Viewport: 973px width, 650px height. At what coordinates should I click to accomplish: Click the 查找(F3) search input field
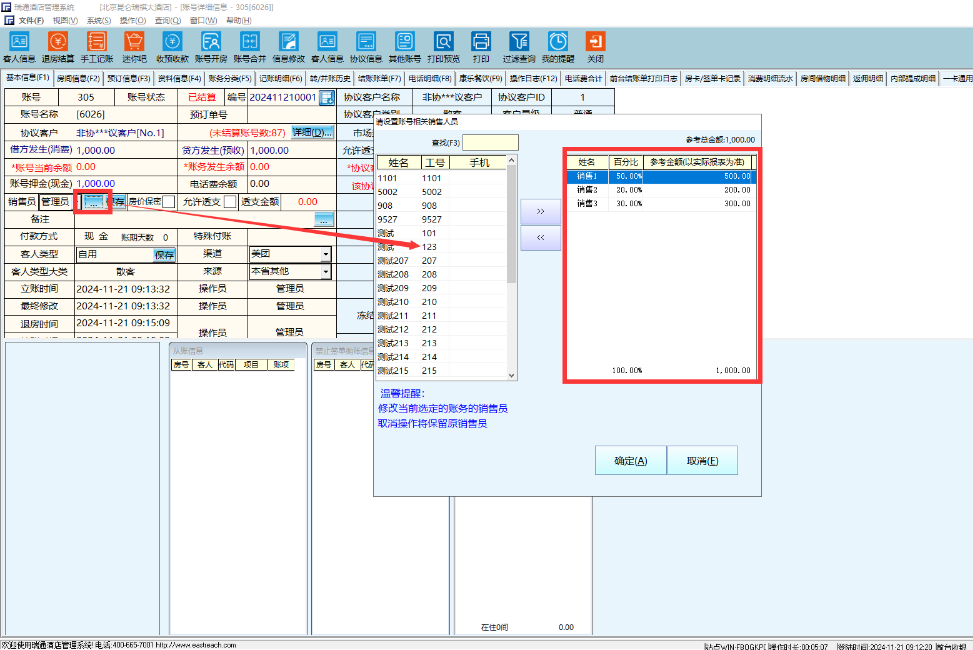point(490,143)
